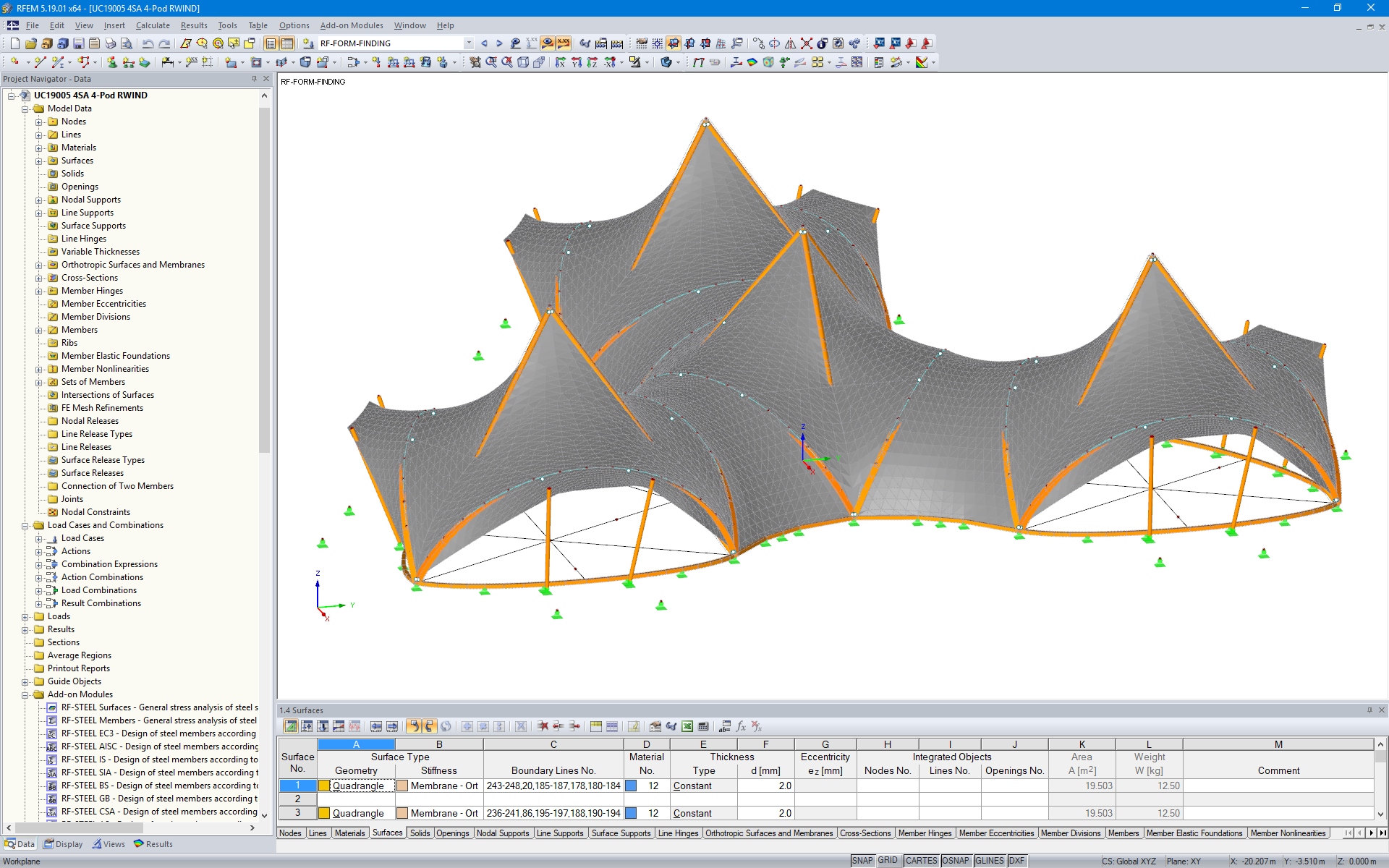Export table to Excel icon
Image resolution: width=1389 pixels, height=868 pixels.
tap(687, 726)
